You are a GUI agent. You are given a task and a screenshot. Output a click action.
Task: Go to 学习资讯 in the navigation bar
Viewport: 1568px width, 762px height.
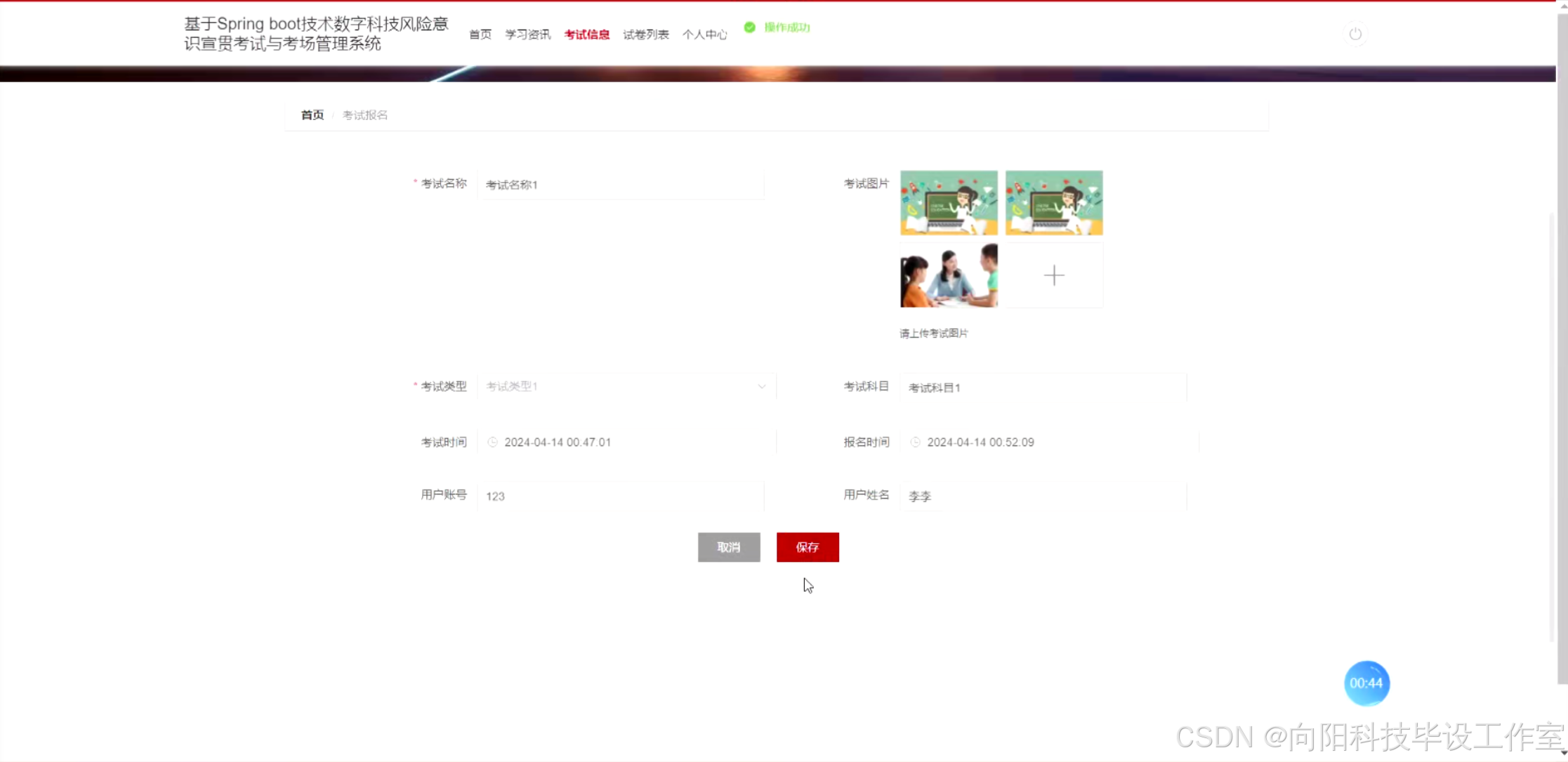tap(527, 34)
